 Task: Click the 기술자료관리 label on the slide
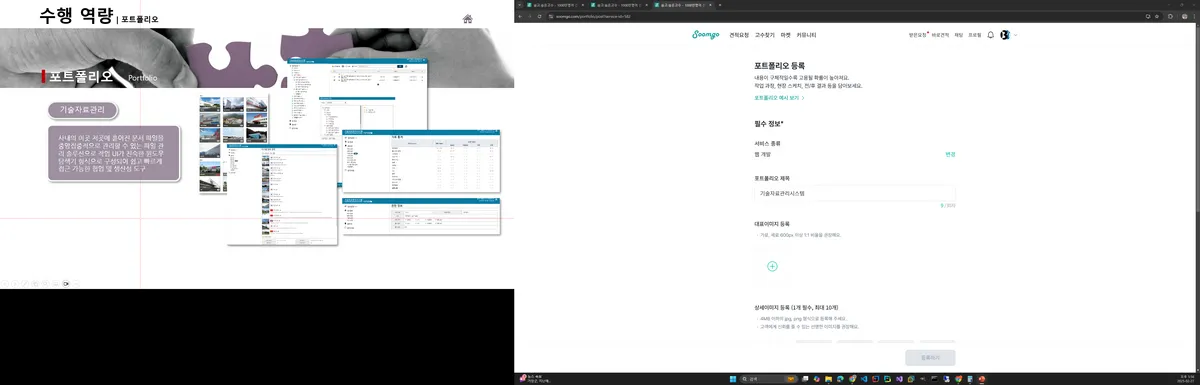pos(83,110)
